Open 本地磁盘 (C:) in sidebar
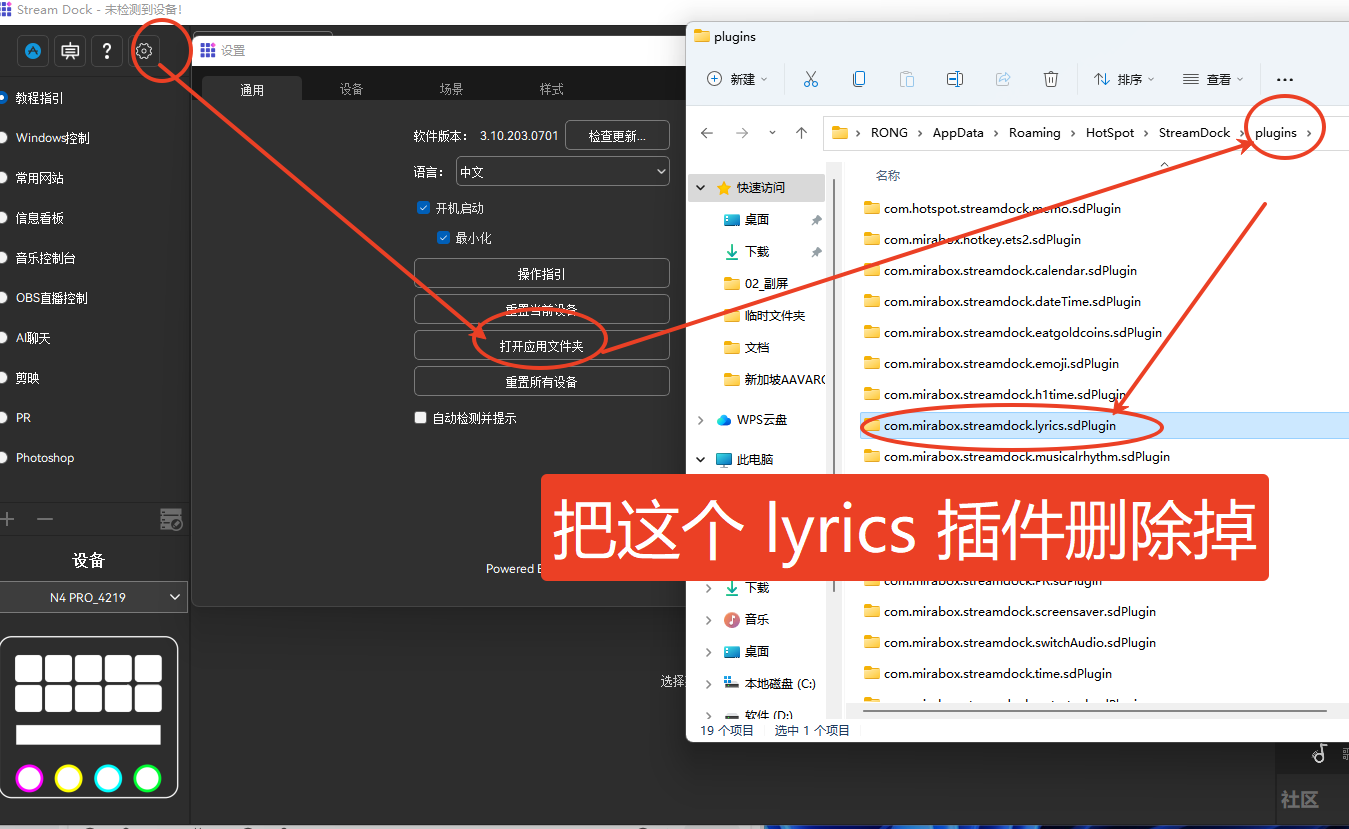1349x829 pixels. click(x=780, y=684)
